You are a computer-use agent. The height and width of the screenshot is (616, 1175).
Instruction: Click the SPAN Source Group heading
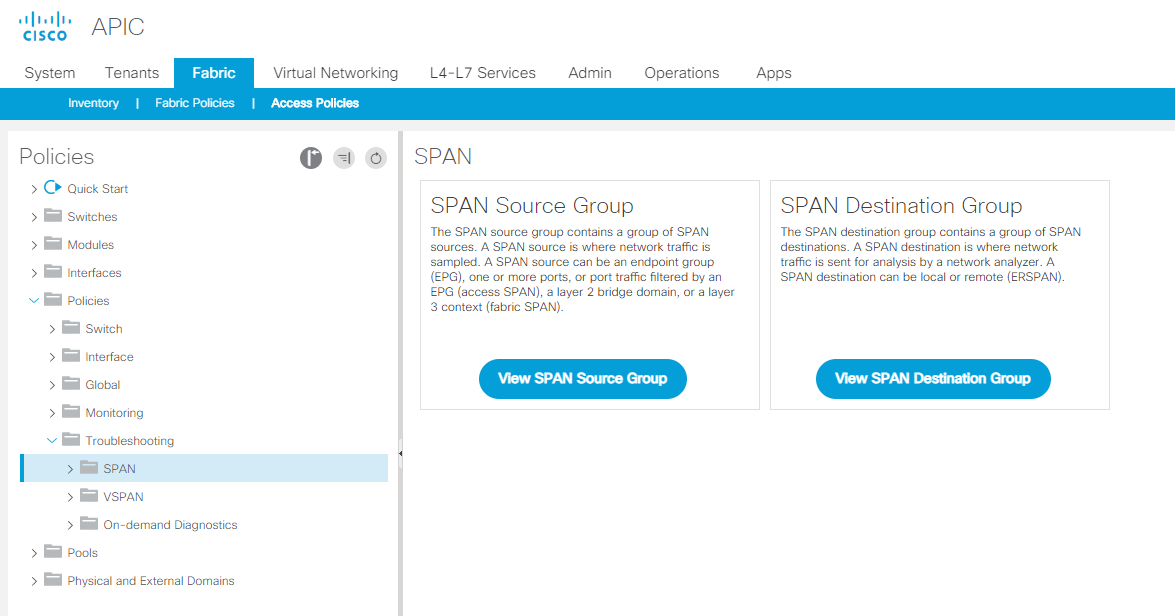[x=532, y=205]
